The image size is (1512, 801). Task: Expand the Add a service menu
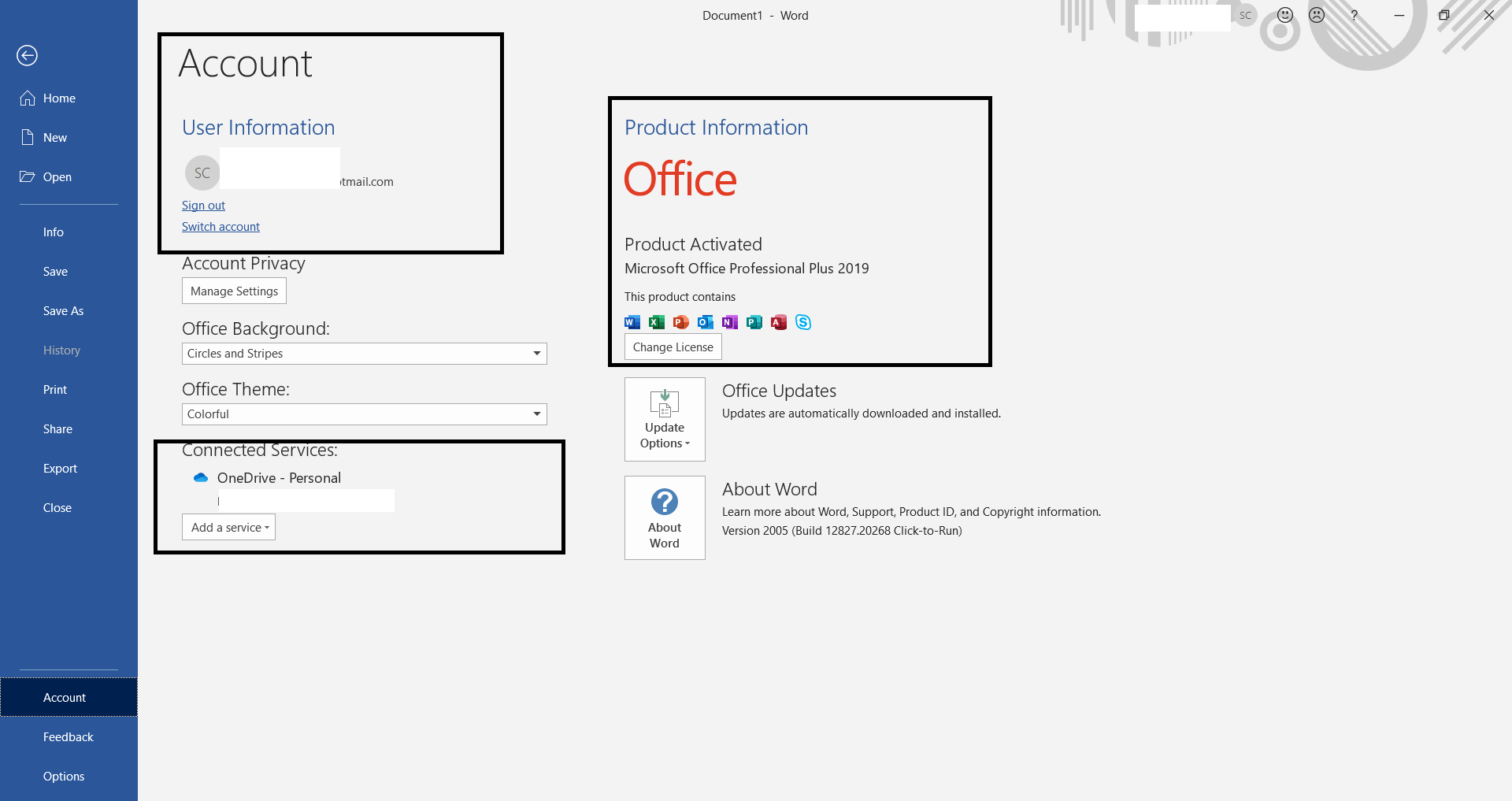click(x=228, y=527)
